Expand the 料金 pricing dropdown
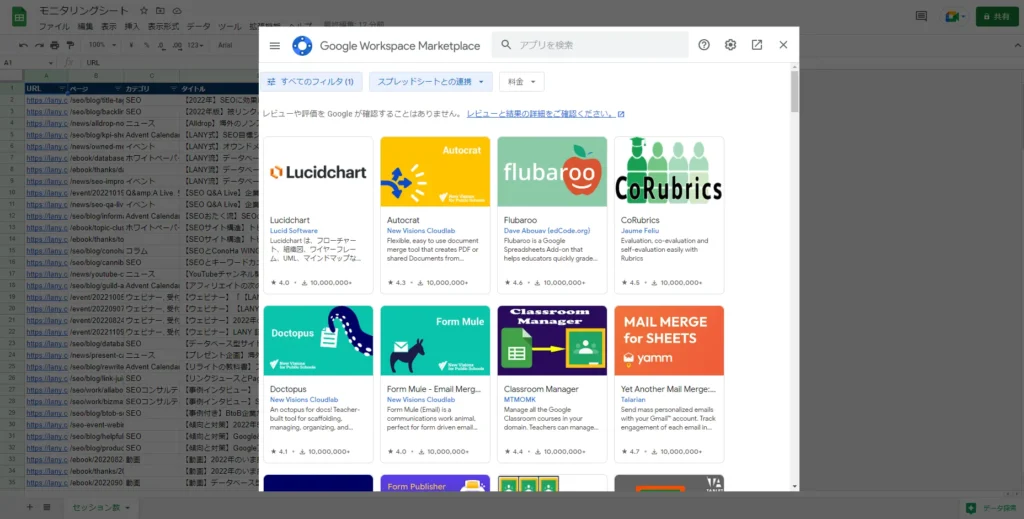This screenshot has width=1024, height=519. (x=521, y=82)
